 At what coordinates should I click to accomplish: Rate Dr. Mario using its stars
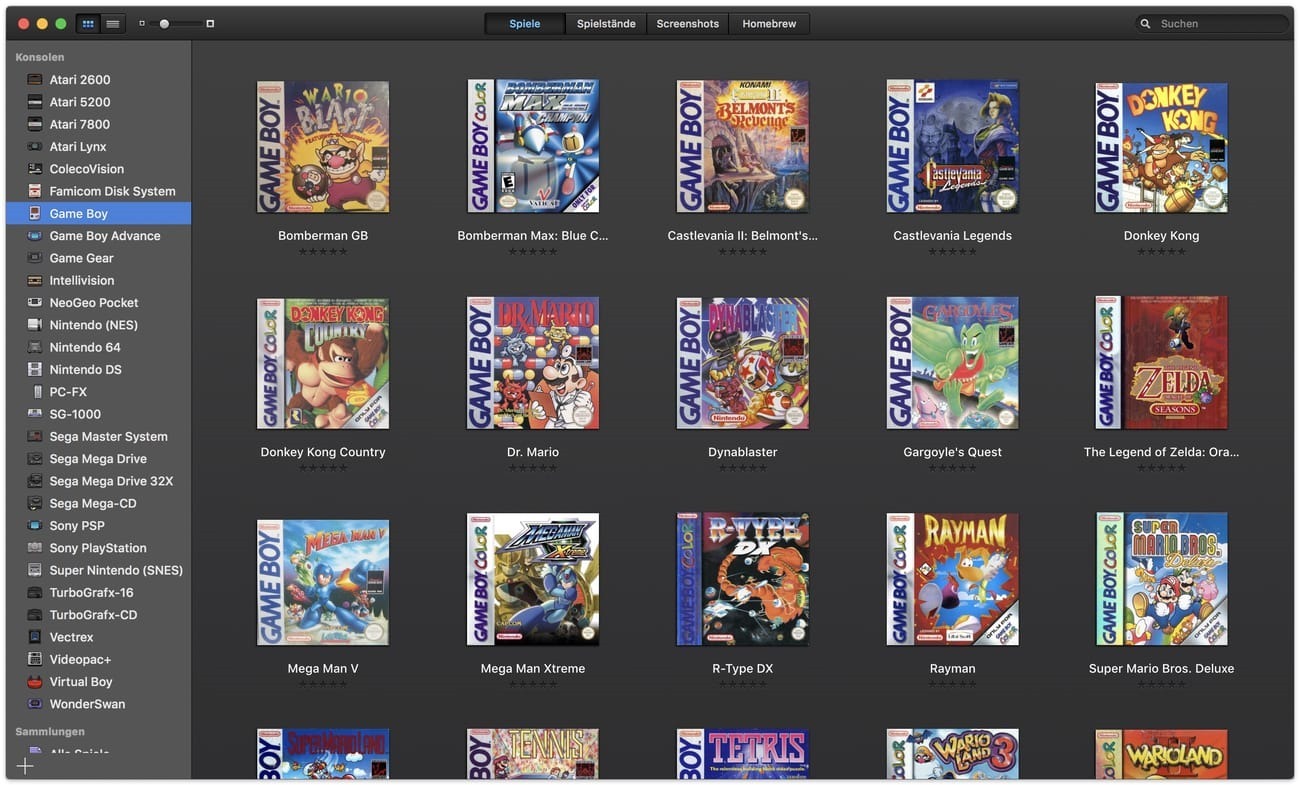[x=533, y=467]
